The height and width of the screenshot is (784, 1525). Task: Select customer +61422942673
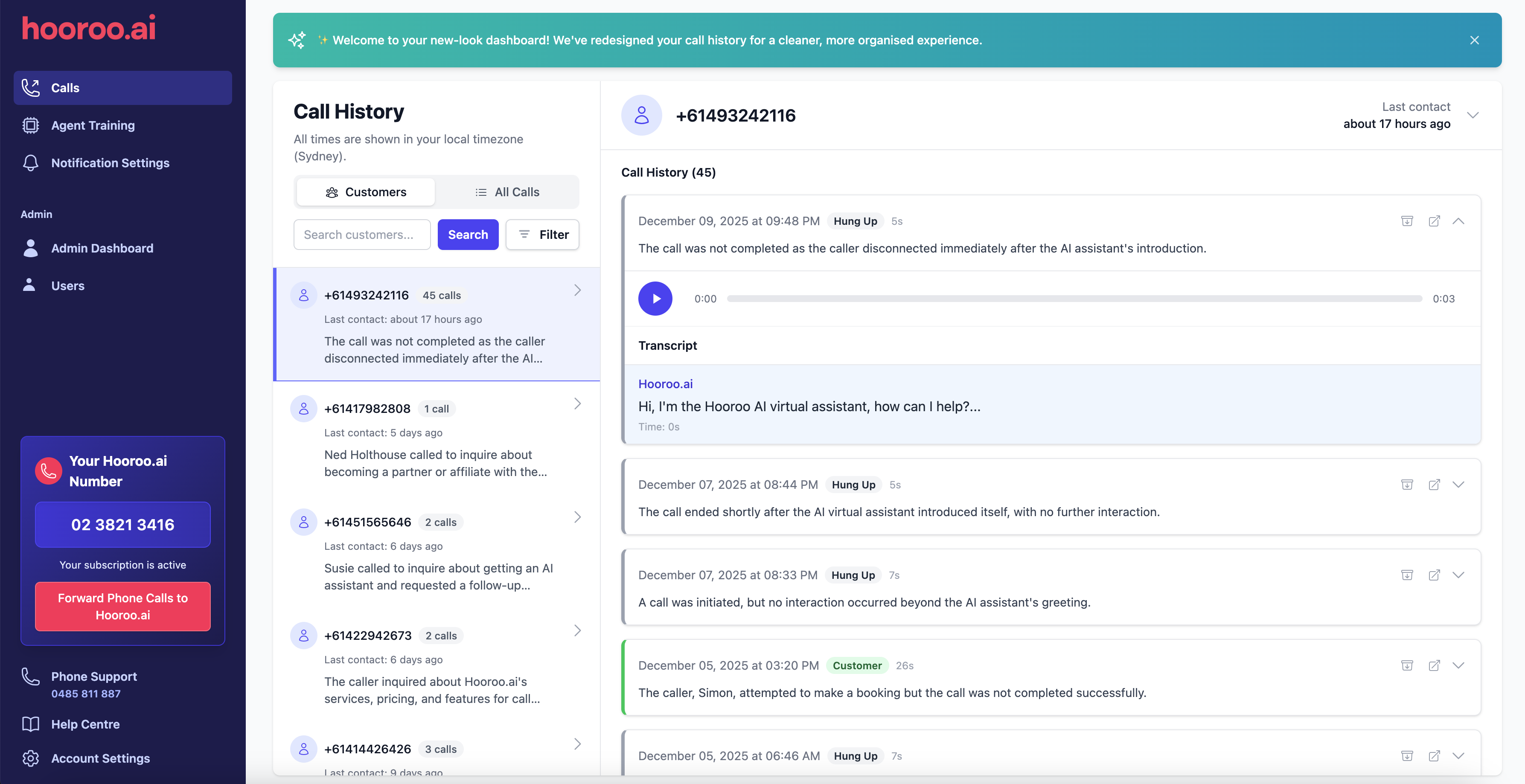pyautogui.click(x=437, y=665)
